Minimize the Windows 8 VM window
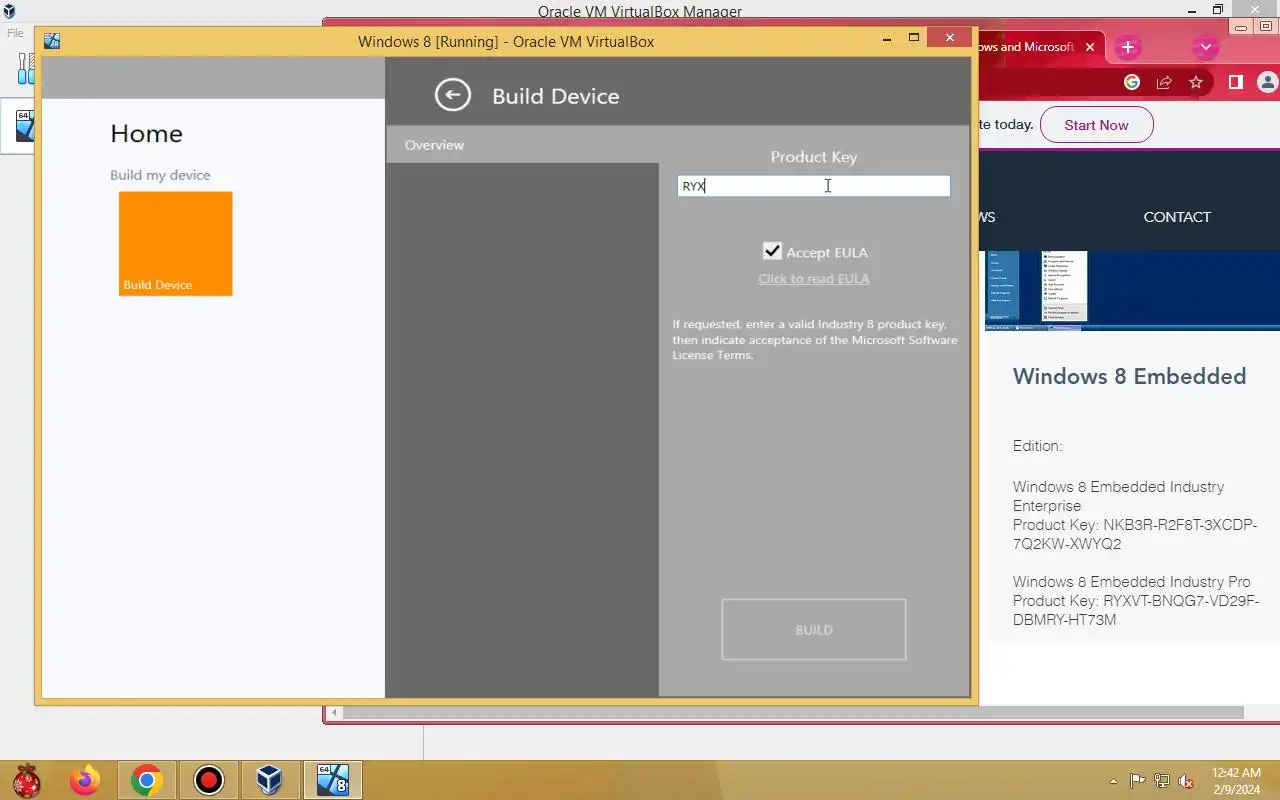Viewport: 1280px width, 800px height. click(x=886, y=38)
